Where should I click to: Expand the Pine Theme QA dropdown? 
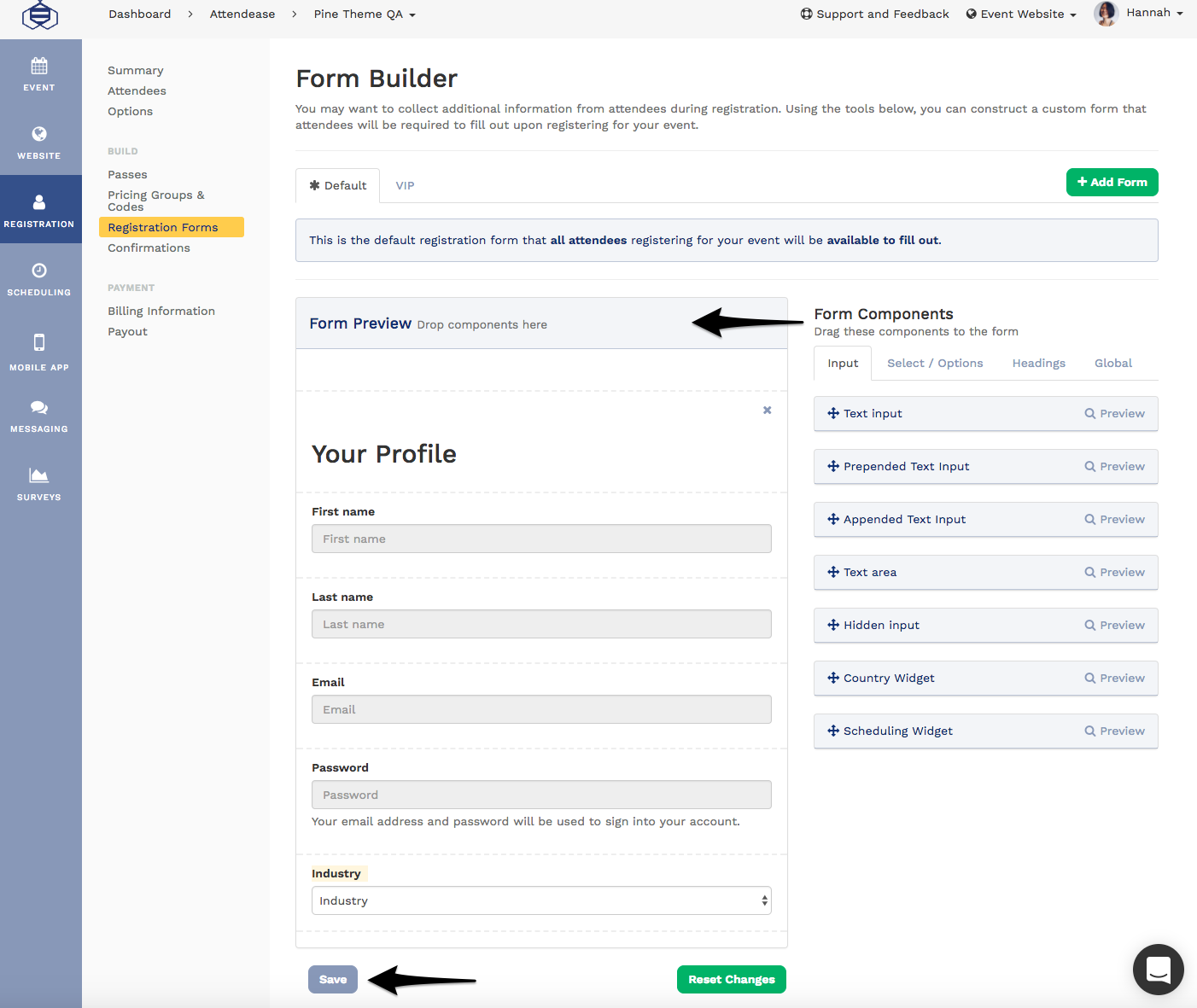(365, 14)
